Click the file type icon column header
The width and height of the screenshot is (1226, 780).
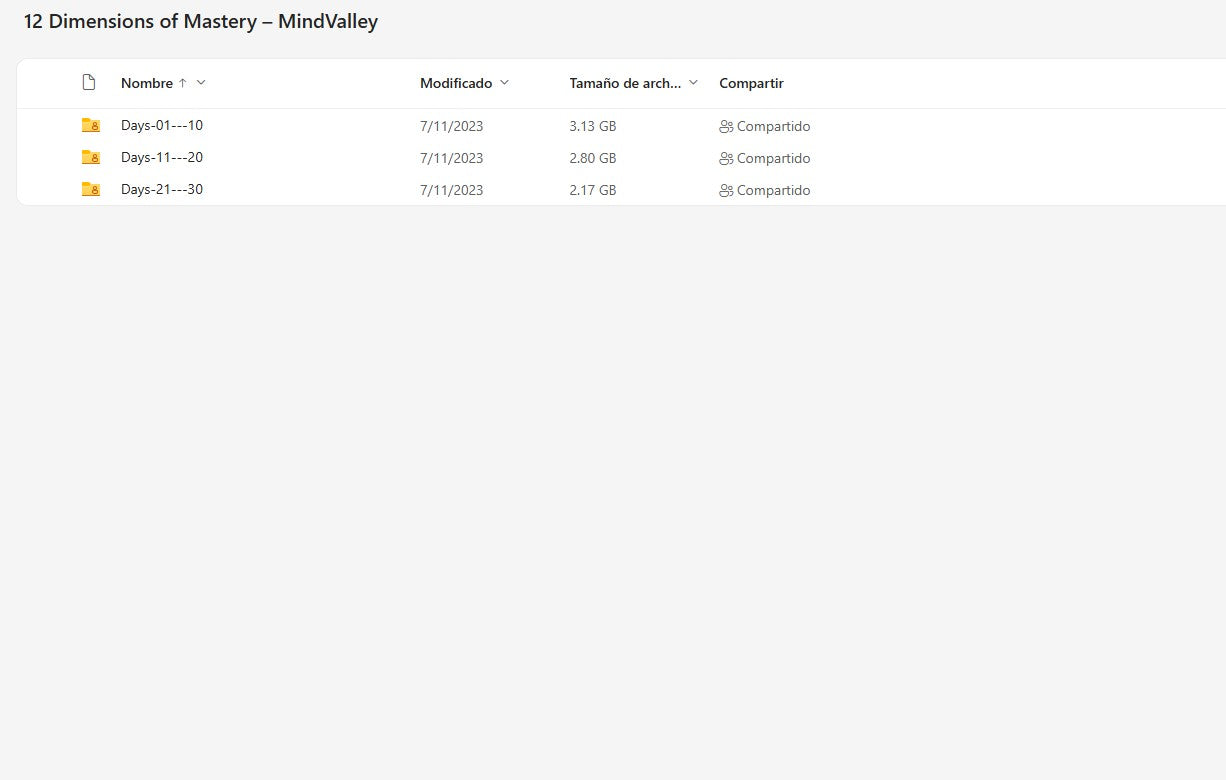click(x=89, y=83)
